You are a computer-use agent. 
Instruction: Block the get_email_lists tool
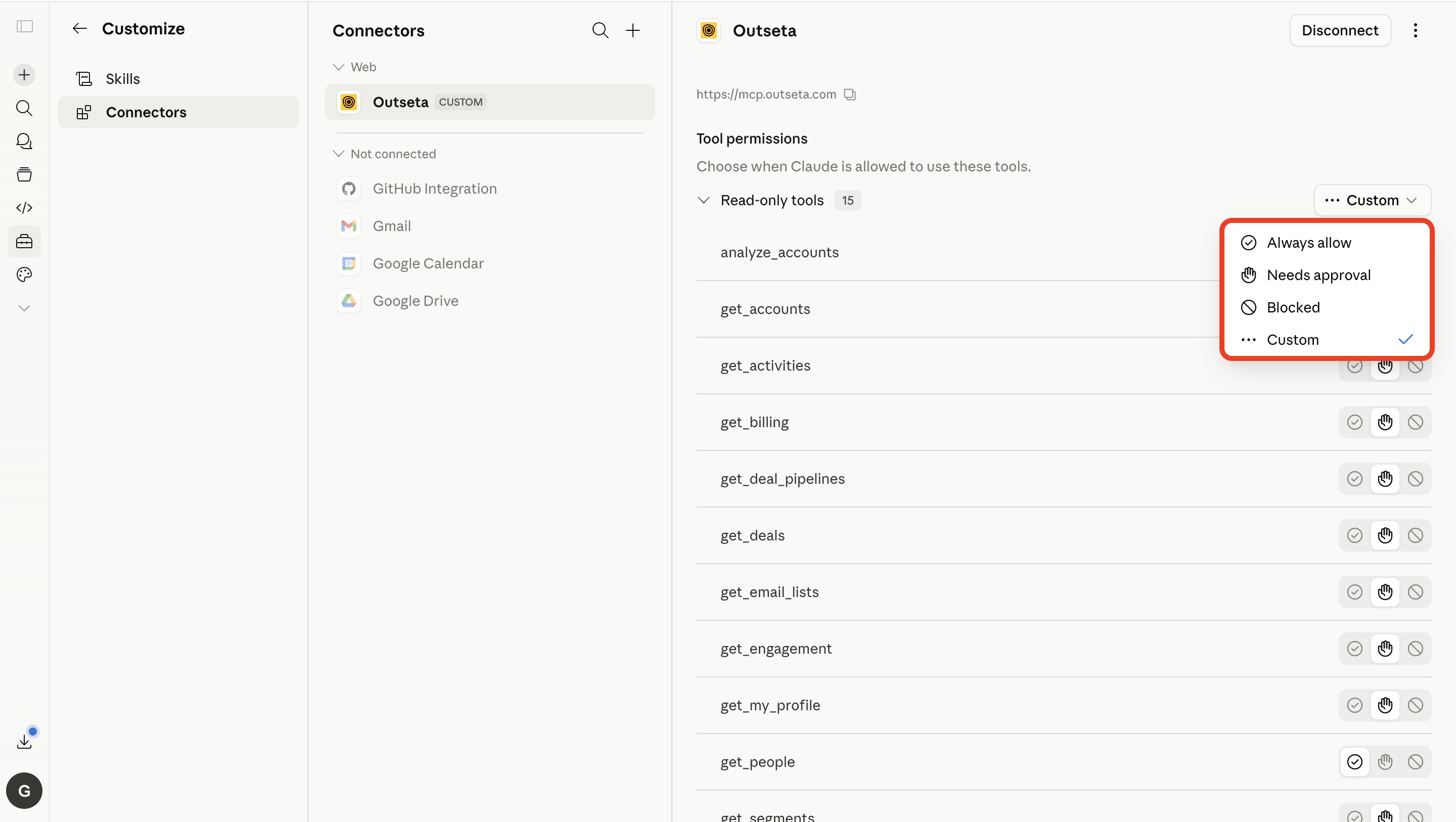[x=1416, y=592]
